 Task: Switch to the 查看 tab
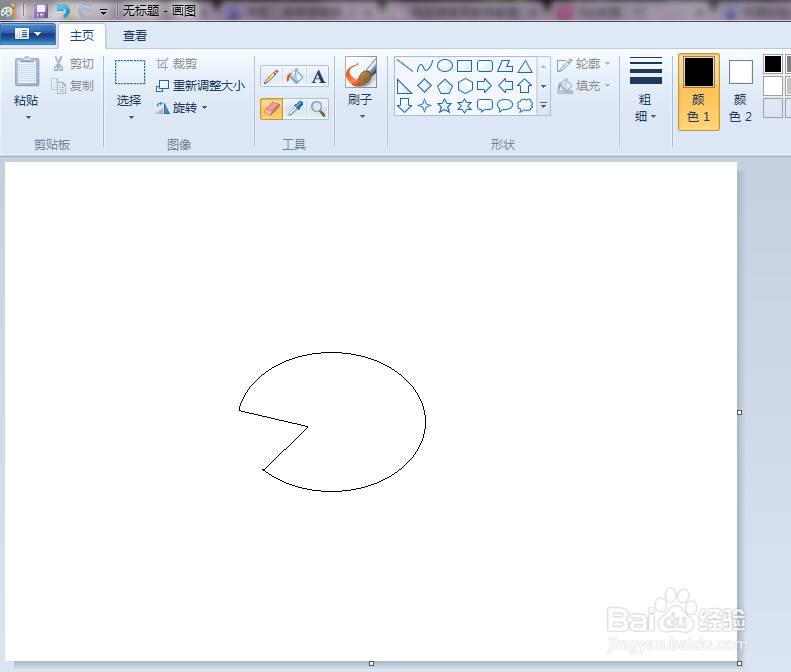(135, 36)
